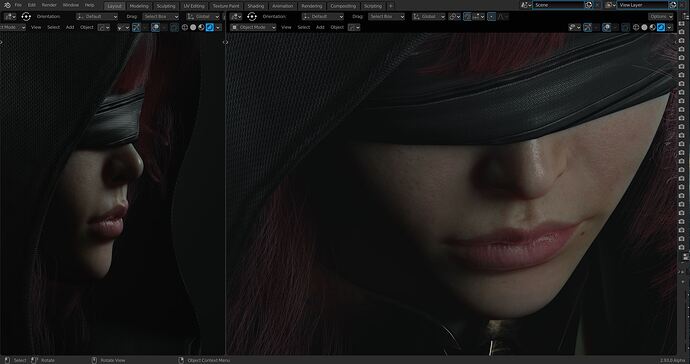The width and height of the screenshot is (690, 364).
Task: Select rendered shading in right viewport
Action: [661, 27]
